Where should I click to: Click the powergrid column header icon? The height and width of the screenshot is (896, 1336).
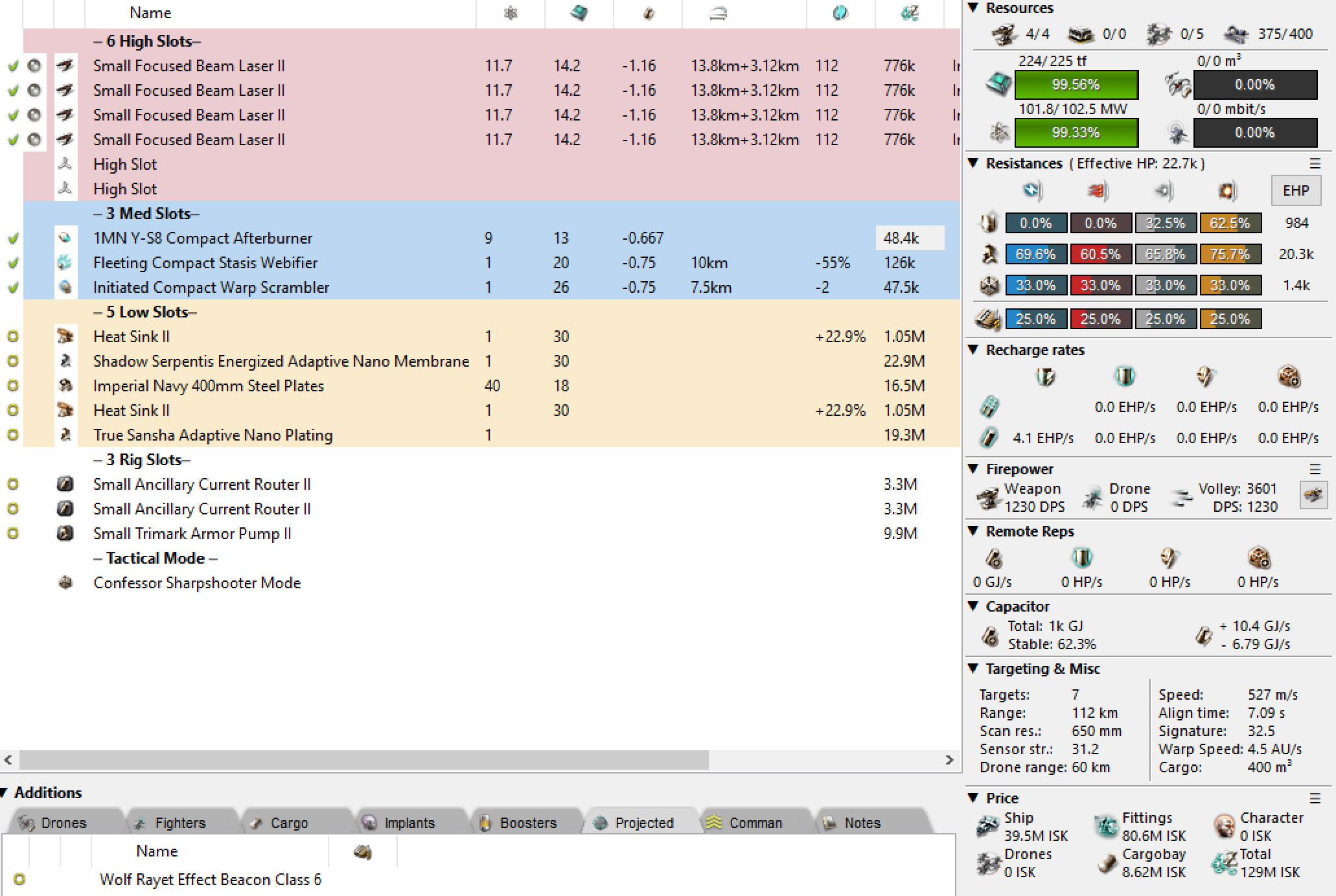511,13
